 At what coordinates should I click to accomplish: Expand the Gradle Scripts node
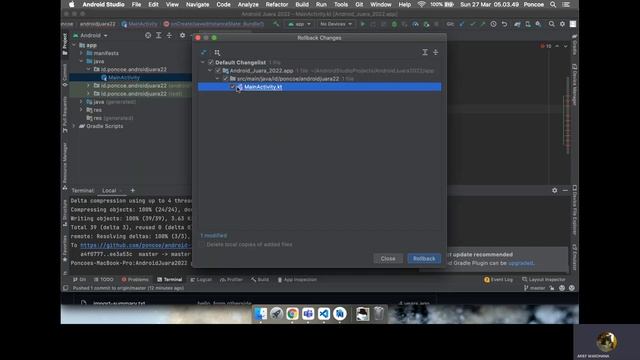point(74,126)
